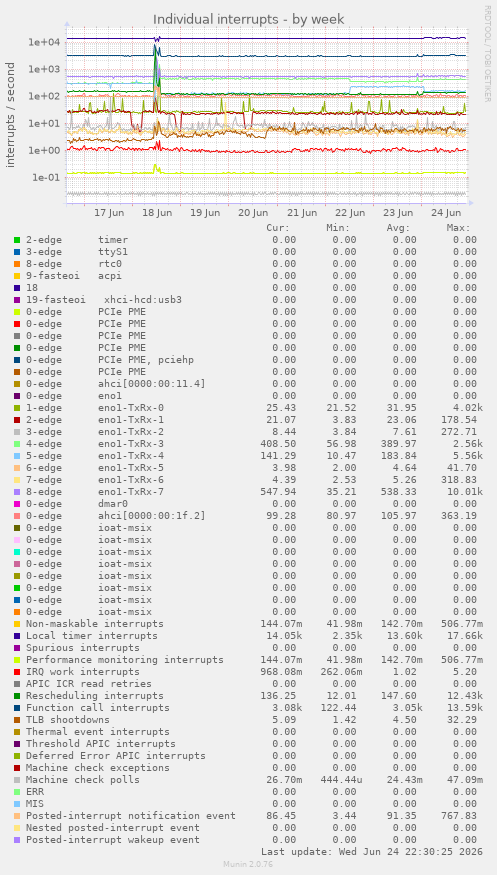Click the 12.43k max of Rescheduling interrupts

tap(465, 696)
